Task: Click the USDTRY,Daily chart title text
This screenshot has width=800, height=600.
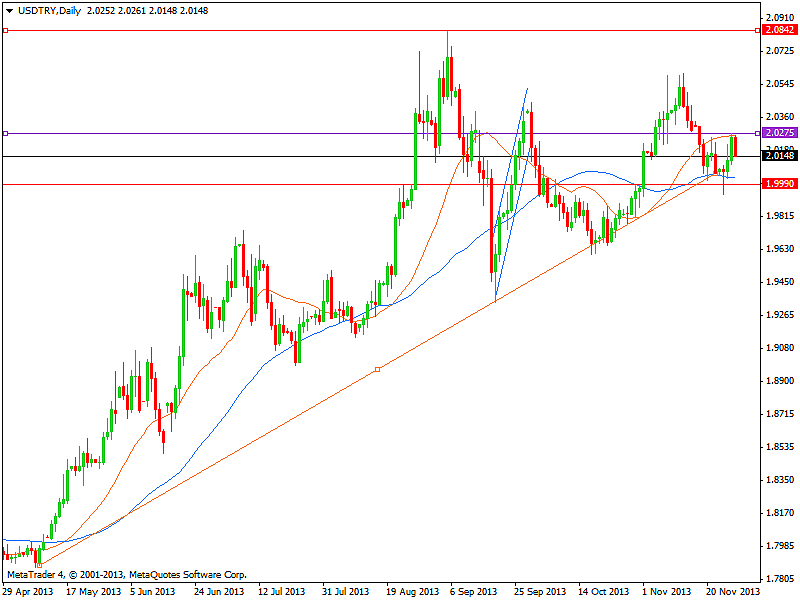Action: tap(50, 9)
